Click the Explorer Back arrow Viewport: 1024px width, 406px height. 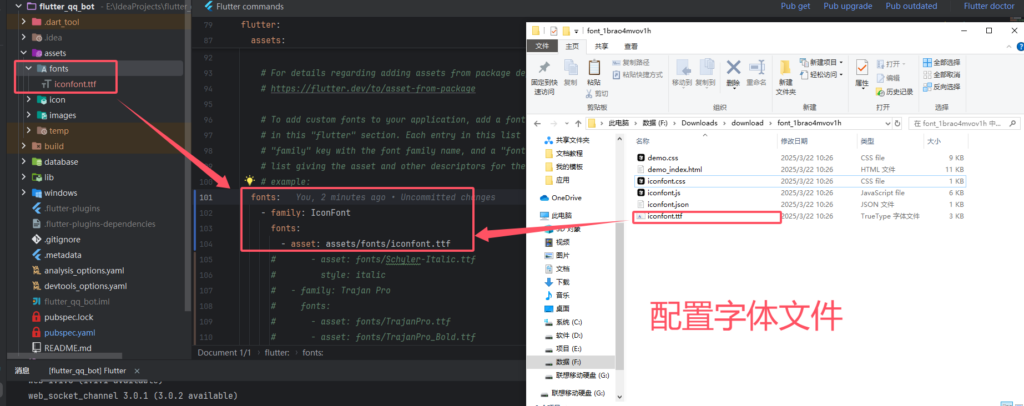537,123
